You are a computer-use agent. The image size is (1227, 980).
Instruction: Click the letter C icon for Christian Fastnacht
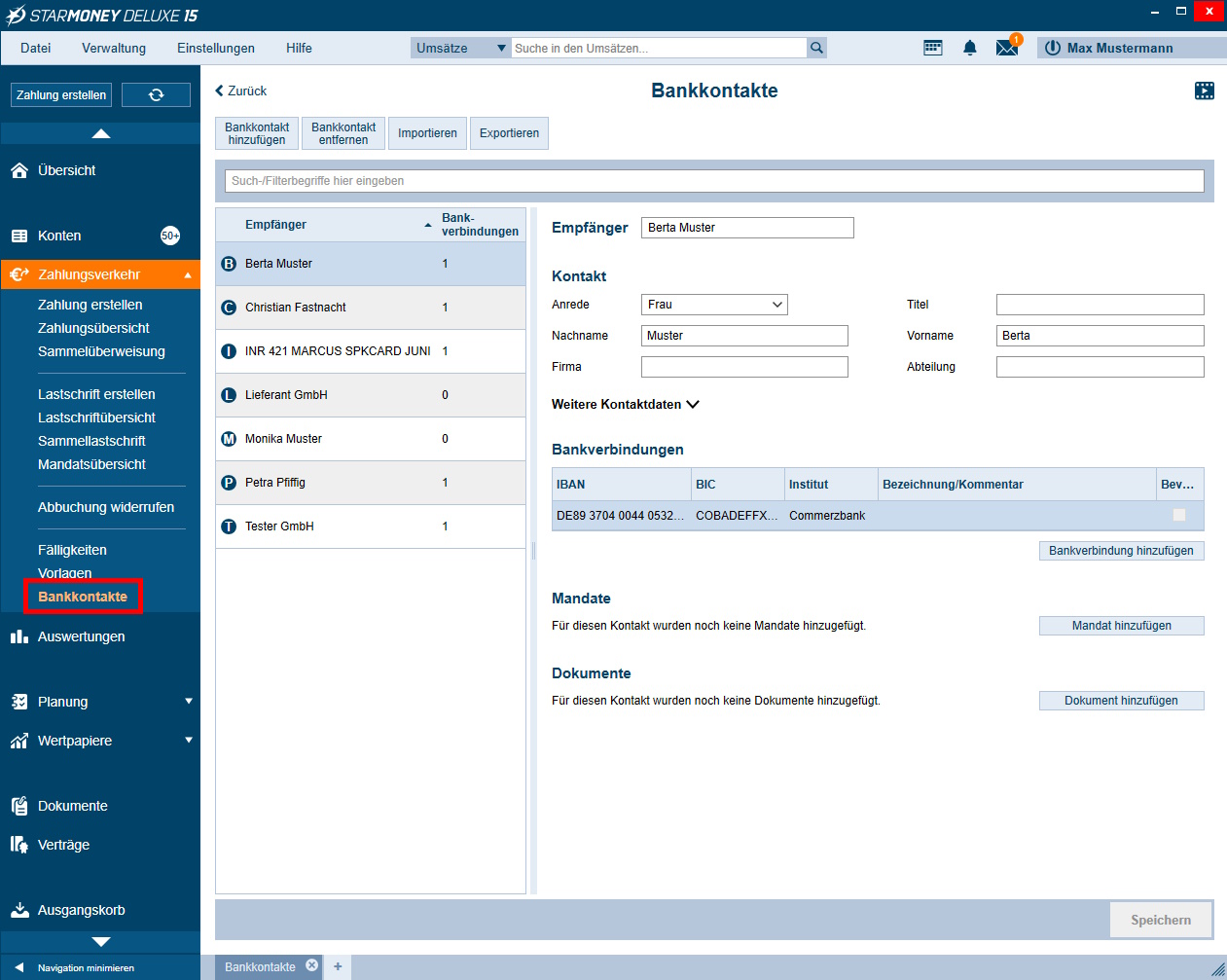(229, 308)
